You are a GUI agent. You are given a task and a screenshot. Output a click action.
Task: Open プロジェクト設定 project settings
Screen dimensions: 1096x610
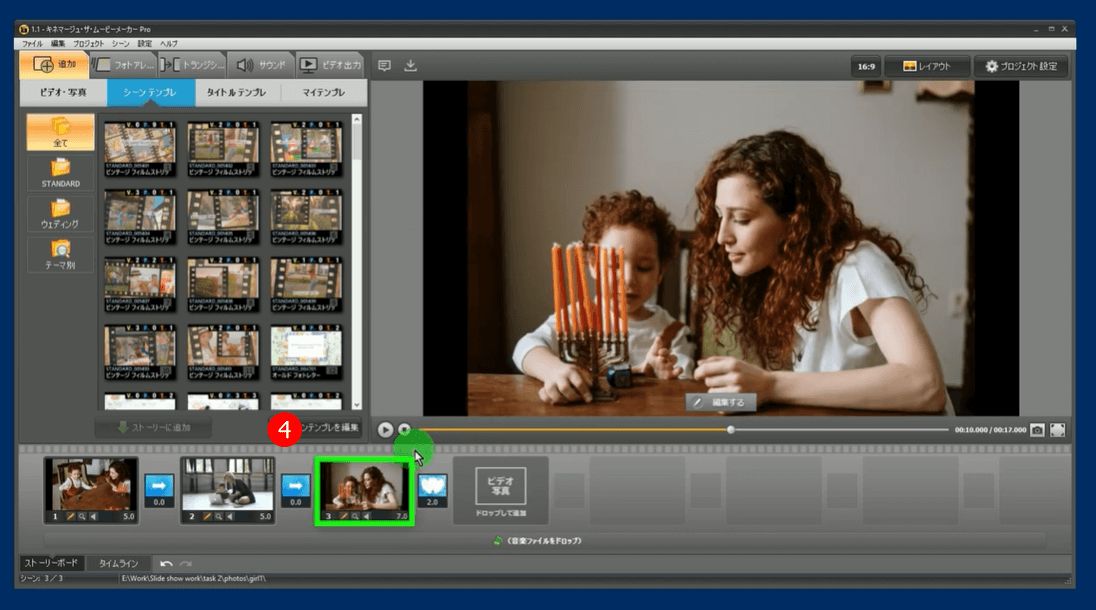tap(1020, 67)
